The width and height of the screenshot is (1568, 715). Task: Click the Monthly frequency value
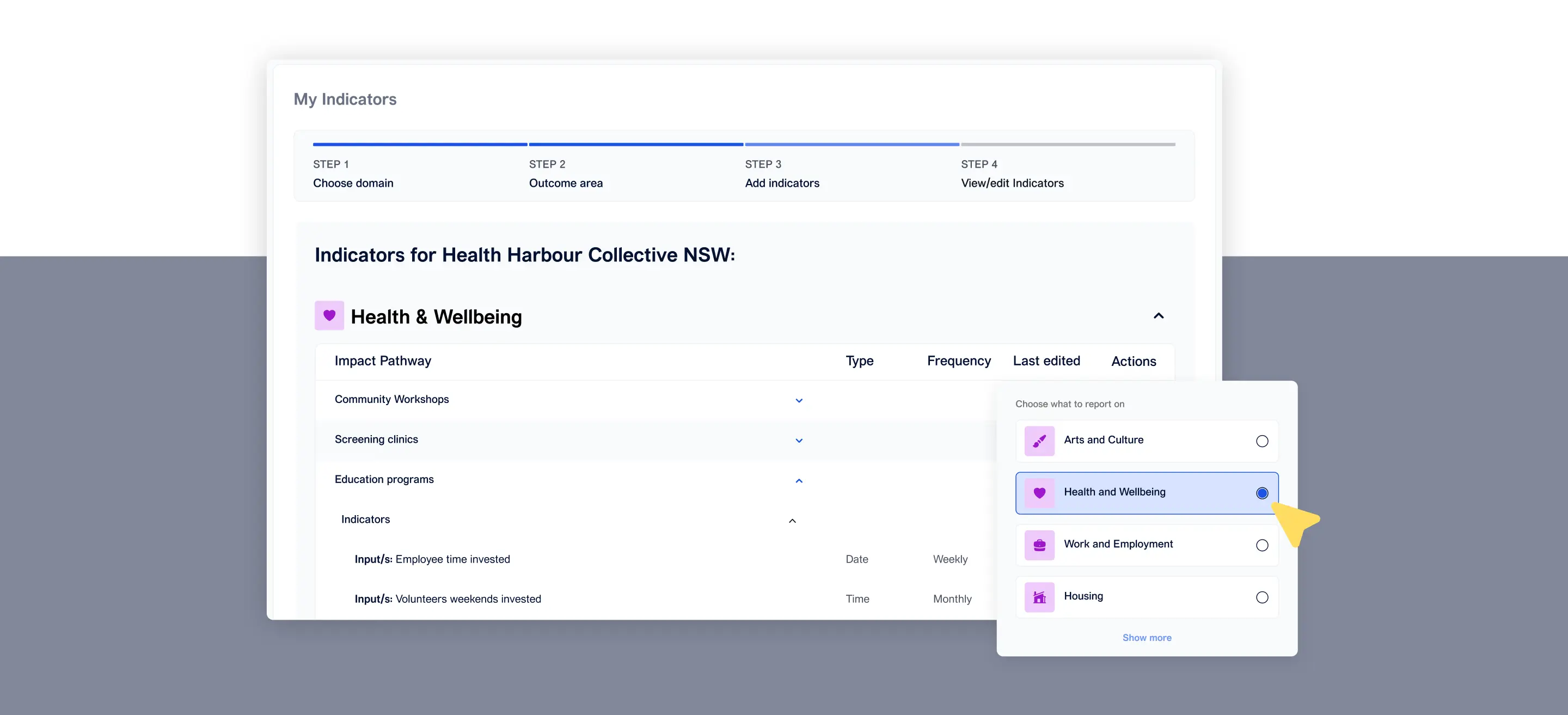tap(952, 598)
